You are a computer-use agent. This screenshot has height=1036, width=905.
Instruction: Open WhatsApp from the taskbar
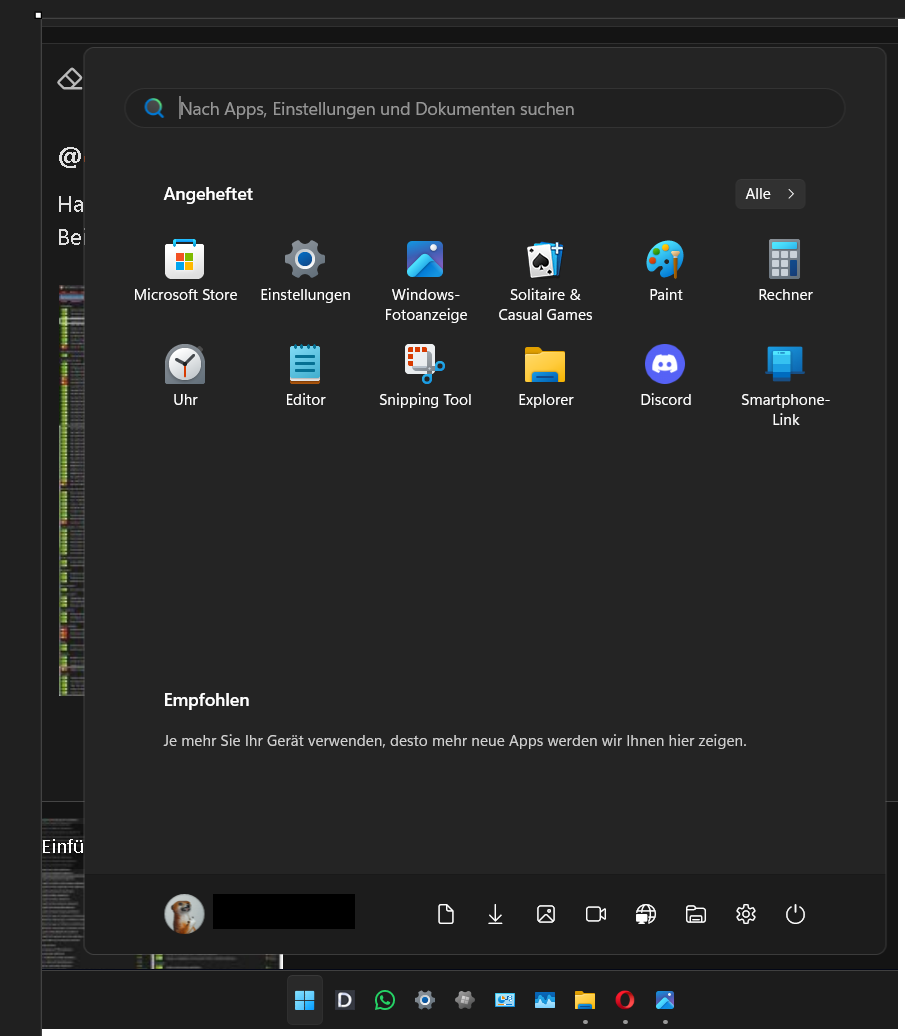coord(384,1000)
